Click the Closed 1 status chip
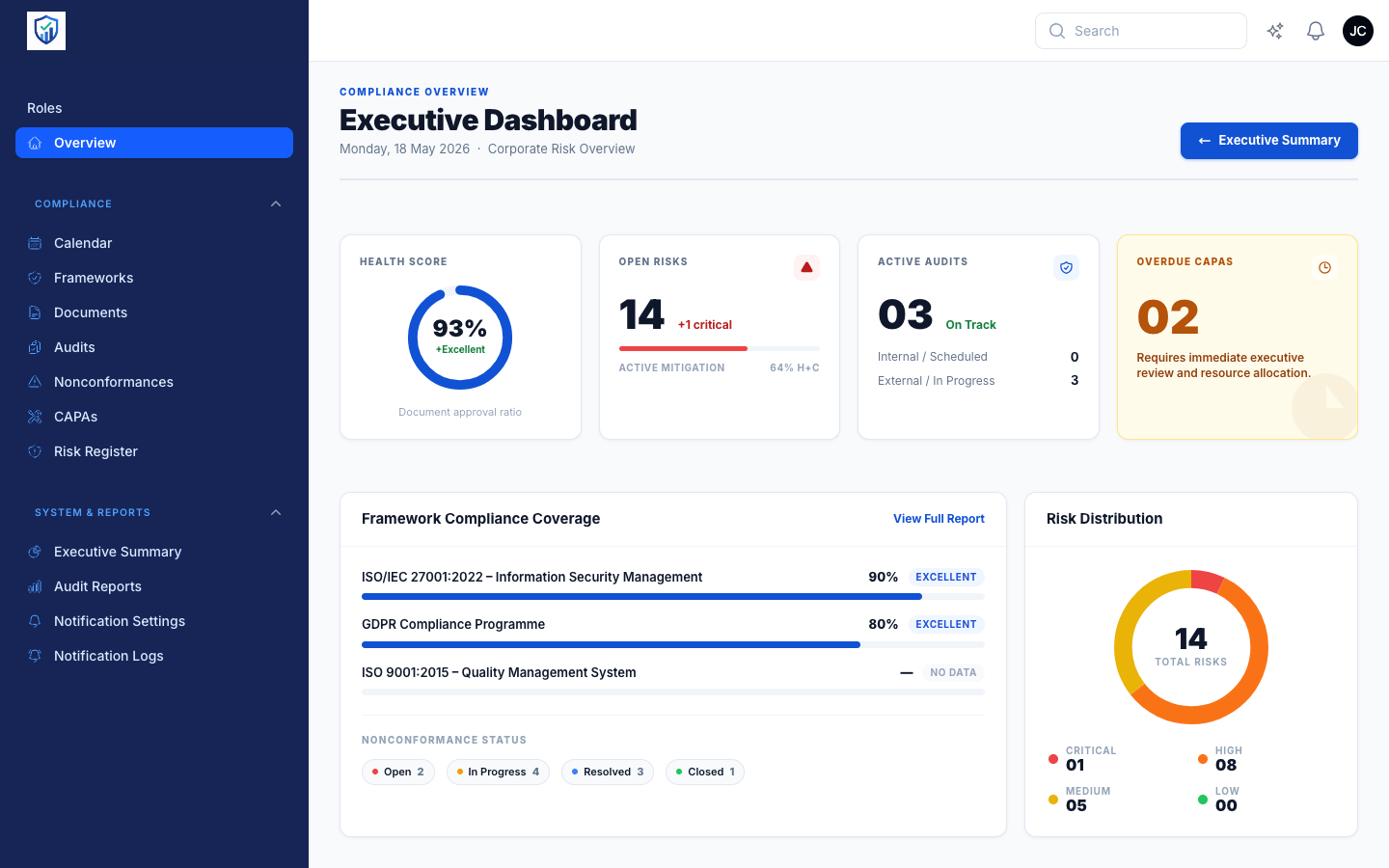 (705, 772)
